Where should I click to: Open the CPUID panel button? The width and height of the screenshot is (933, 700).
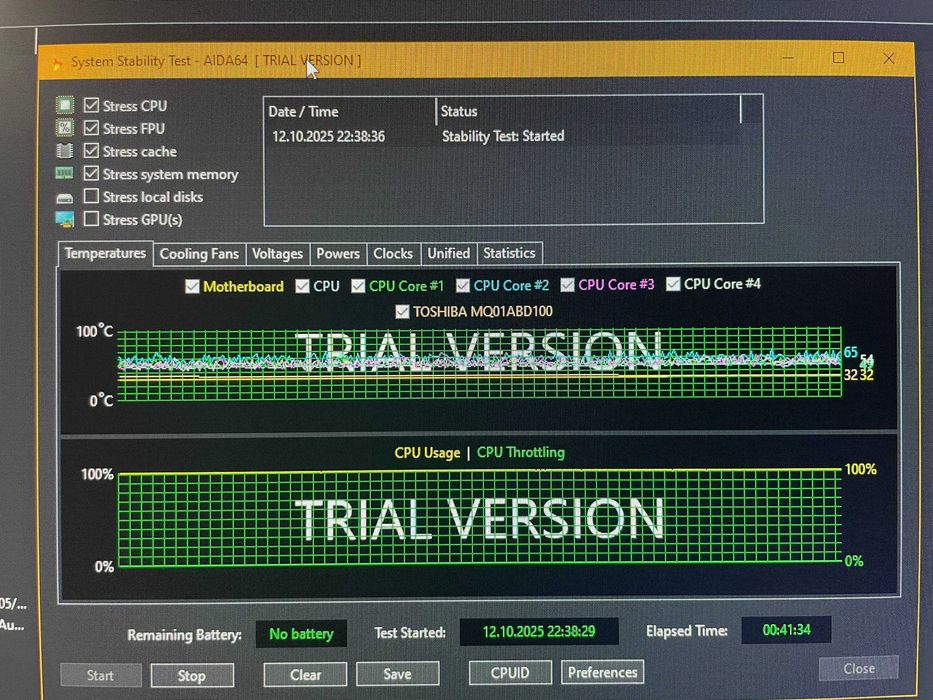(510, 673)
